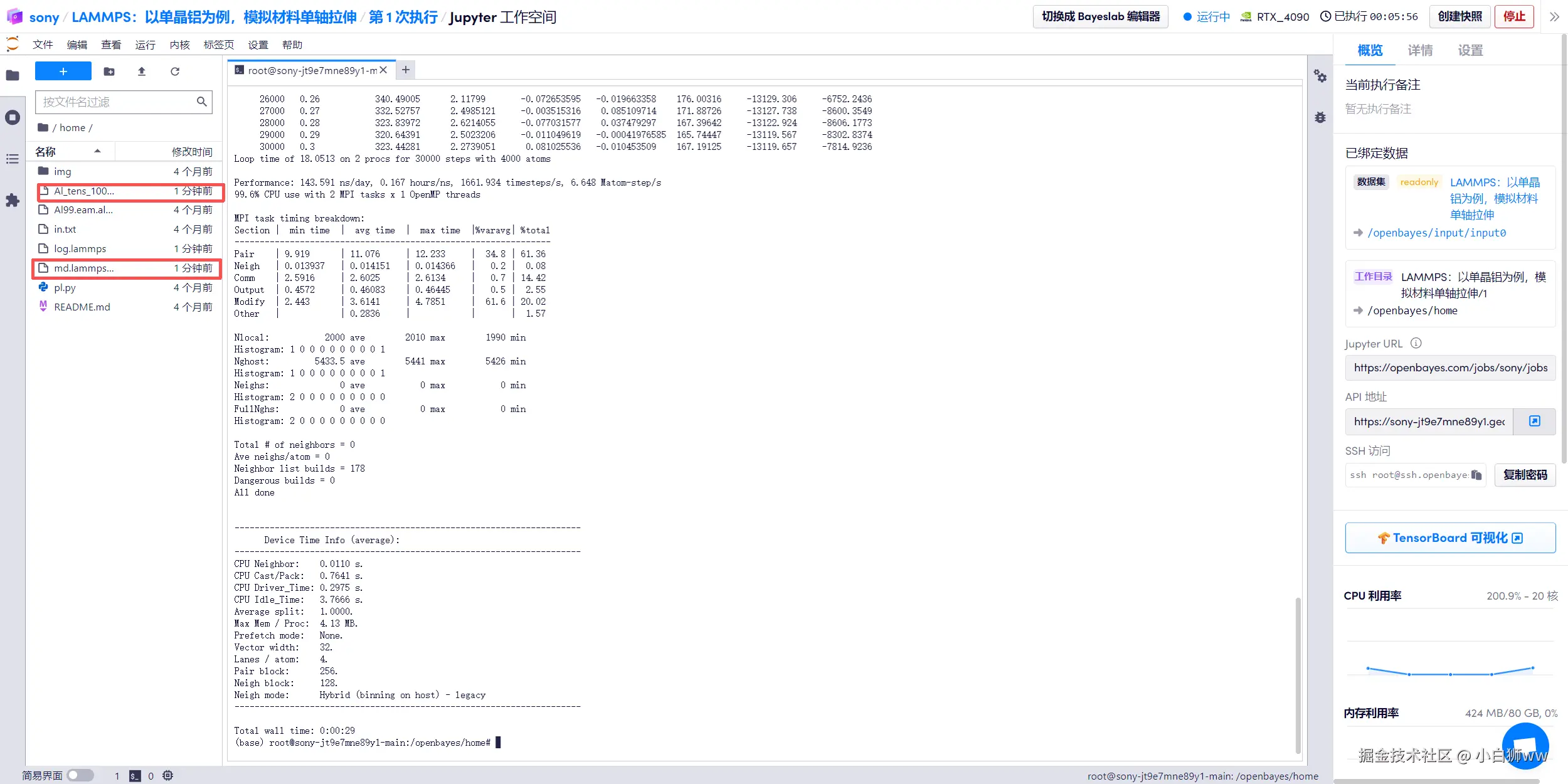
Task: Sort files by 名称 column arrow
Action: pos(97,151)
